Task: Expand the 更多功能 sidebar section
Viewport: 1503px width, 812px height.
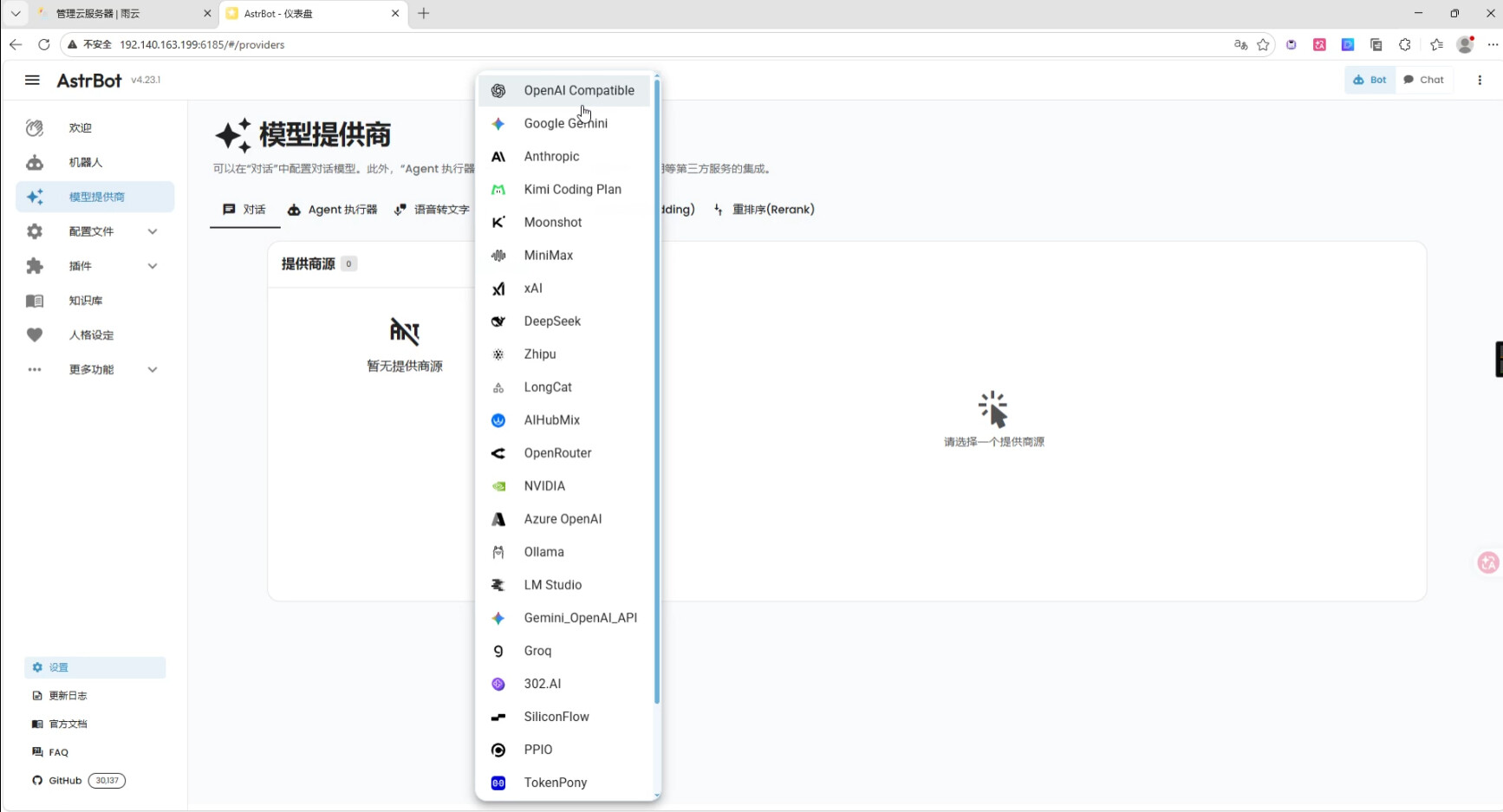Action: coord(153,369)
